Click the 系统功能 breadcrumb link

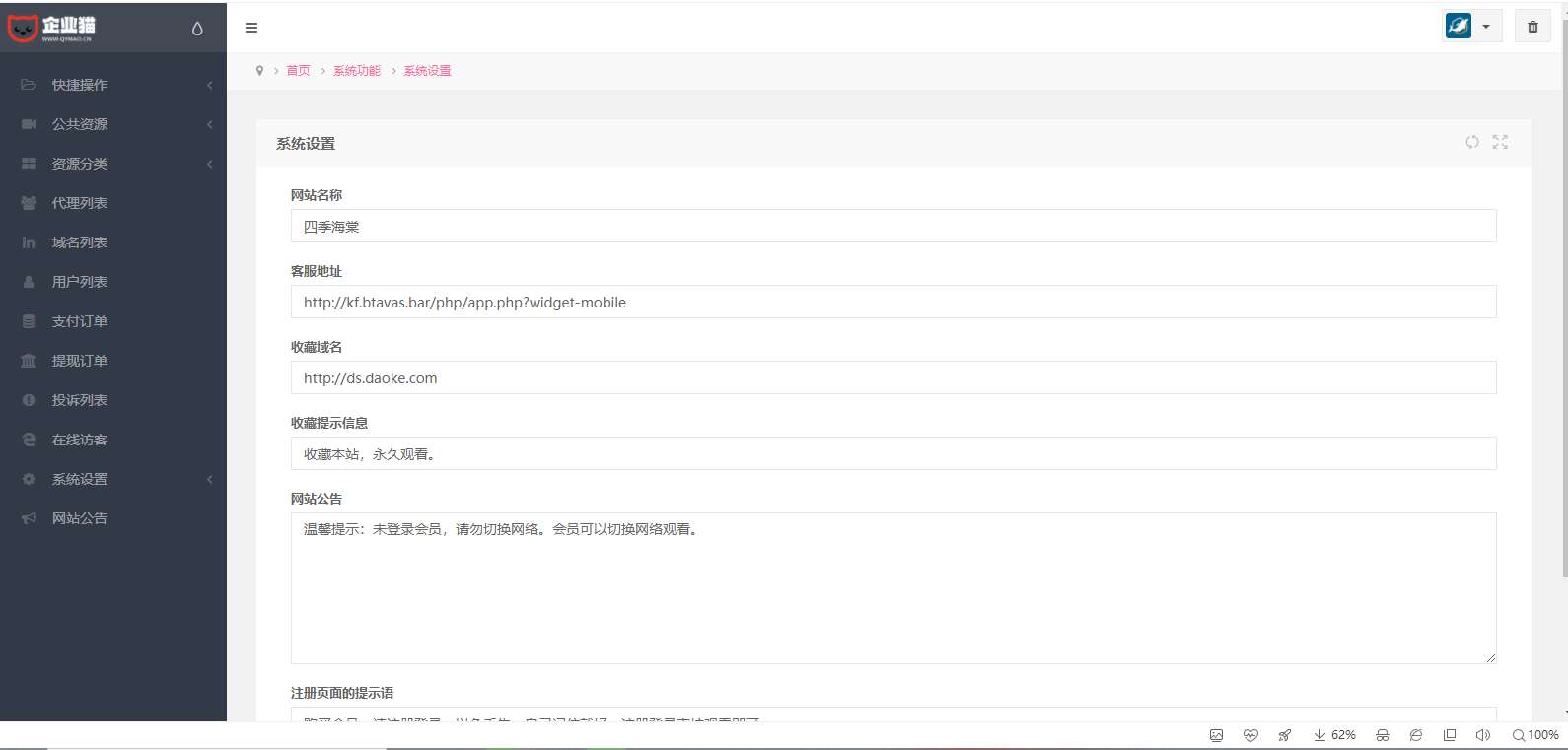[356, 71]
